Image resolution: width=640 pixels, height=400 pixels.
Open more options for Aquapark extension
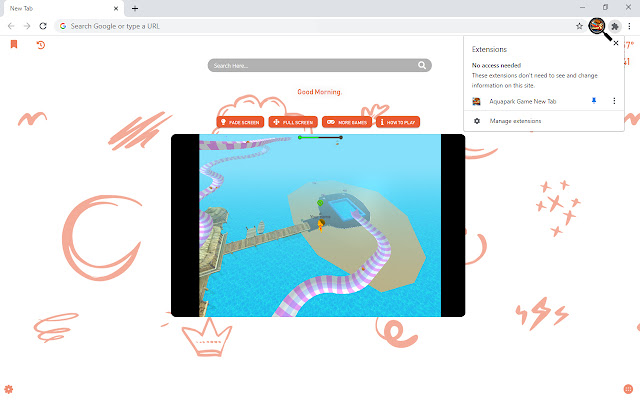[x=614, y=101]
